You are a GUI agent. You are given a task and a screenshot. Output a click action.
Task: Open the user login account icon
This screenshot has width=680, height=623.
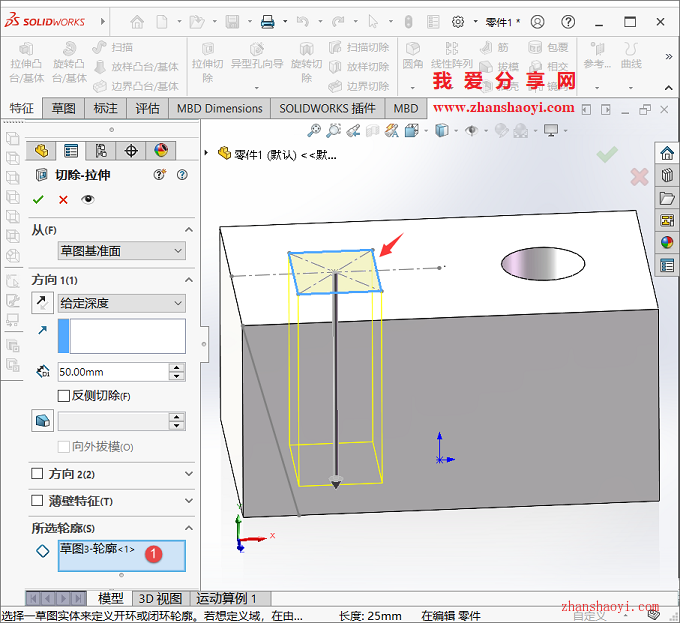[537, 22]
